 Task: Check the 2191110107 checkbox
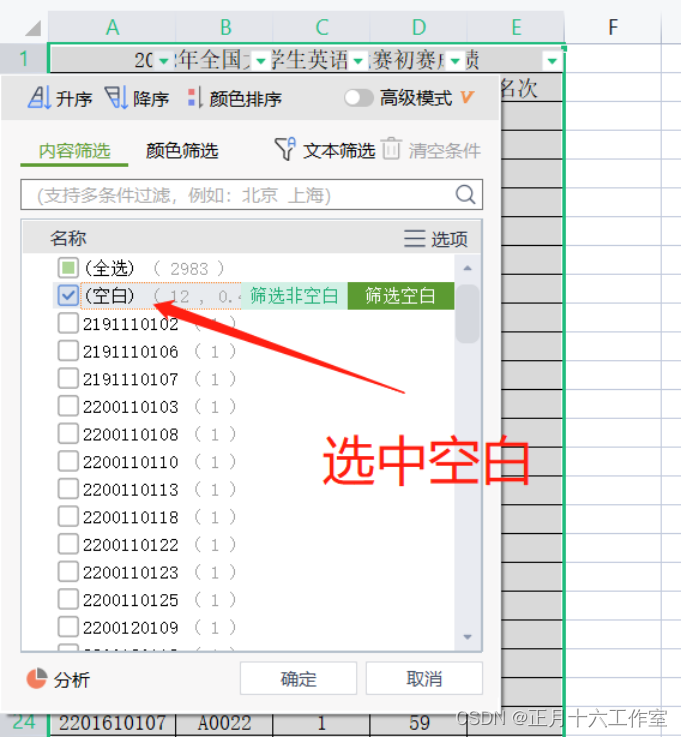(68, 378)
